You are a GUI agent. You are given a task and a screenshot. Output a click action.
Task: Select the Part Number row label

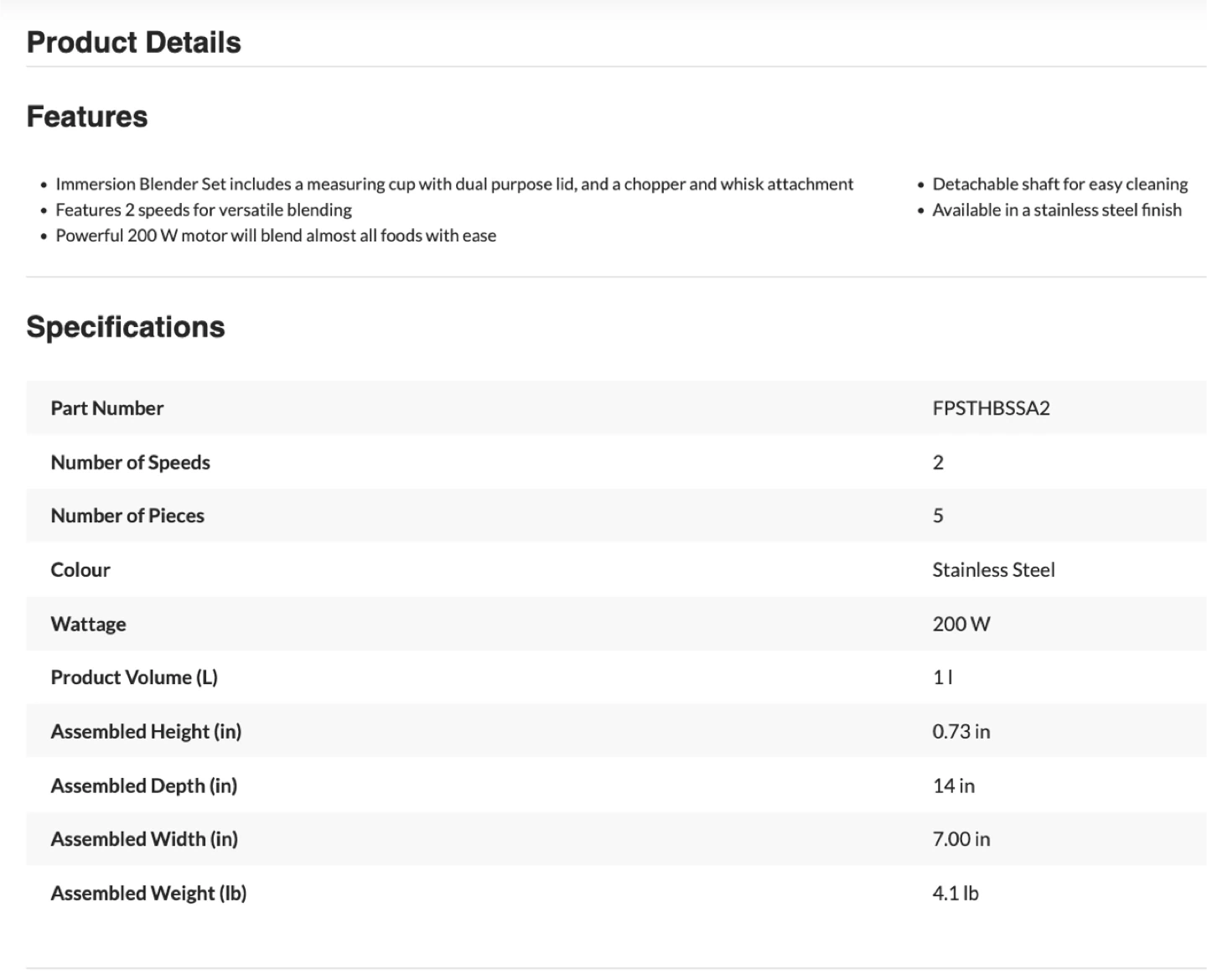107,408
